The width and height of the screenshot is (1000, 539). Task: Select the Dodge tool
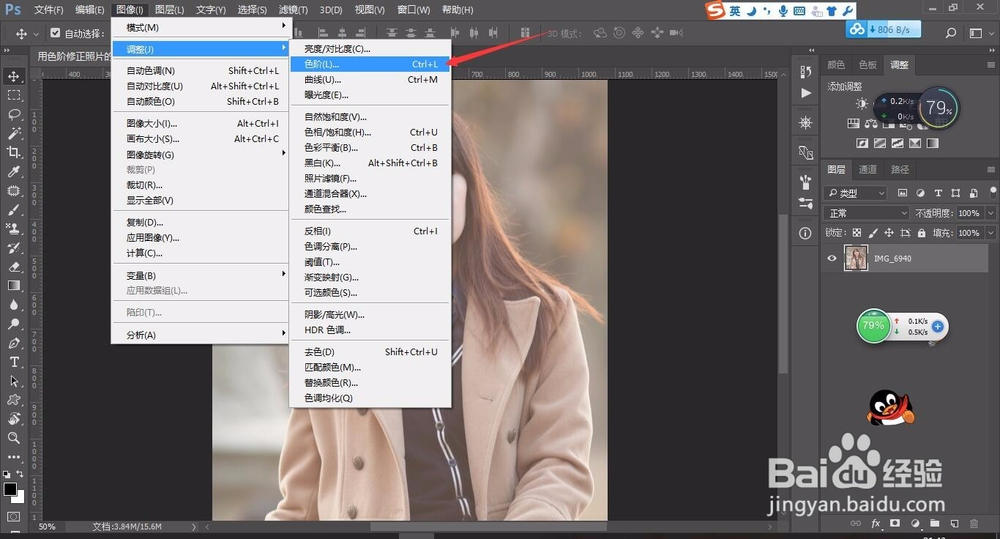[13, 324]
